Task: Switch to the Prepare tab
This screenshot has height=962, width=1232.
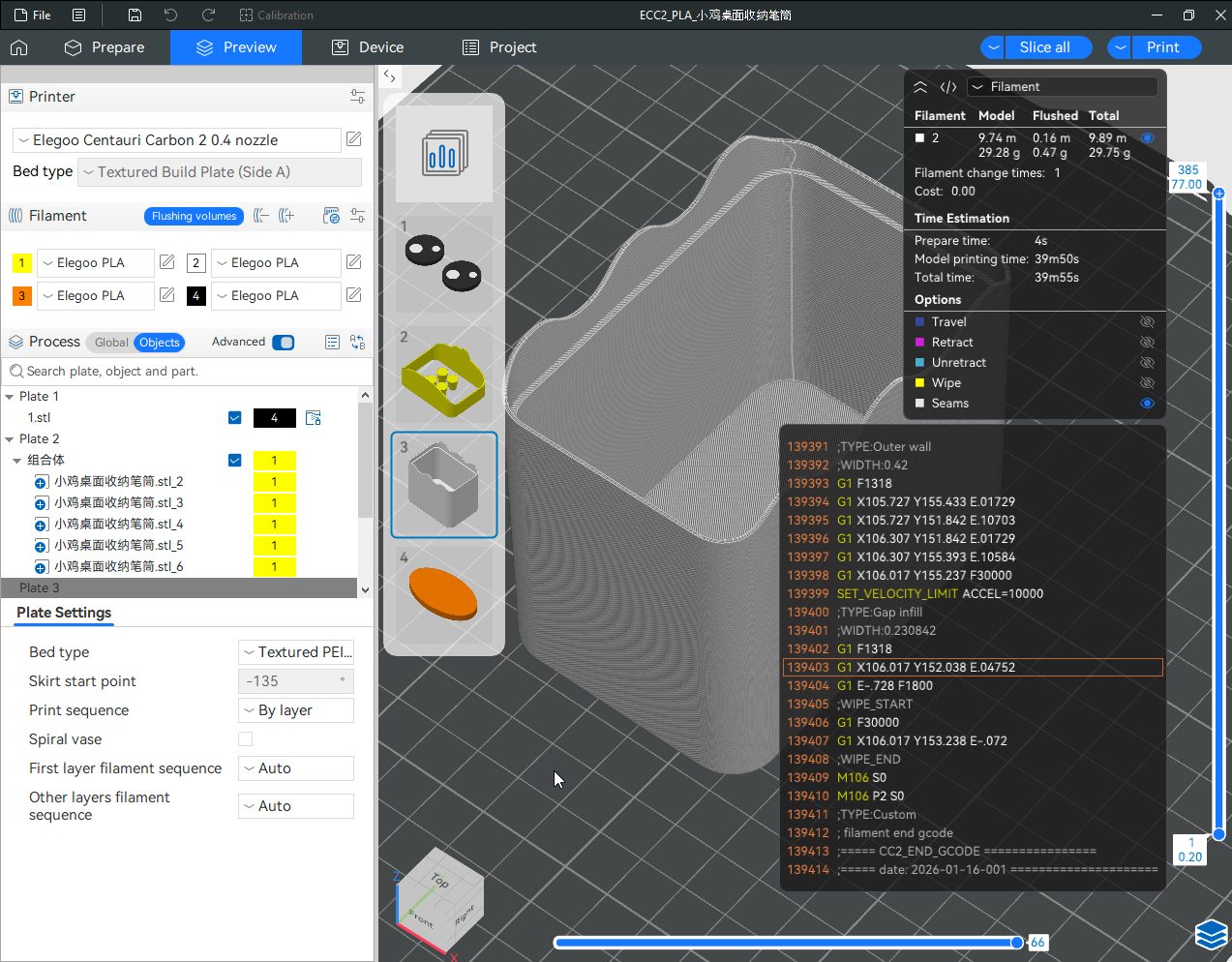Action: coord(105,47)
